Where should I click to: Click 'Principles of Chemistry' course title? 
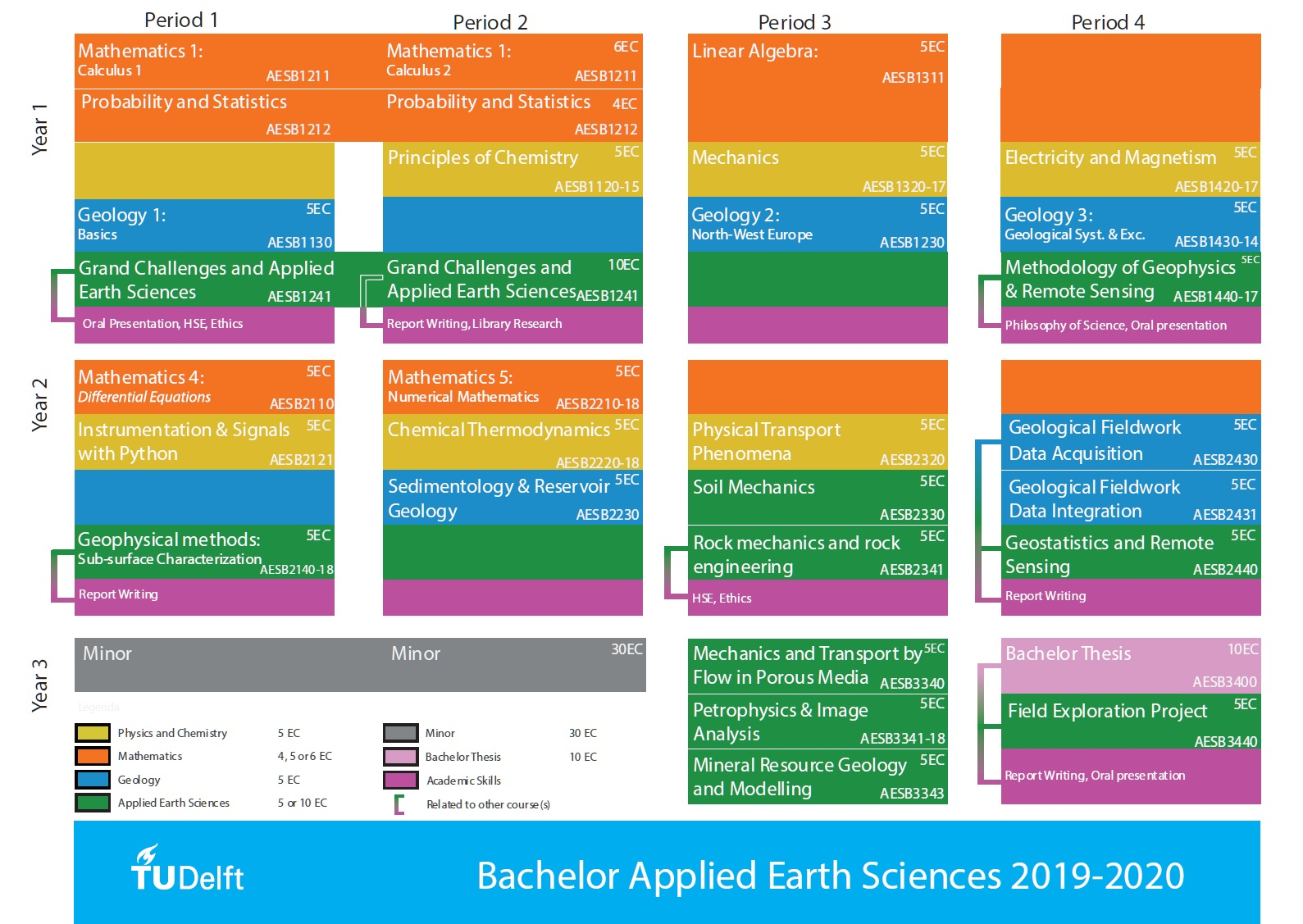(x=483, y=157)
